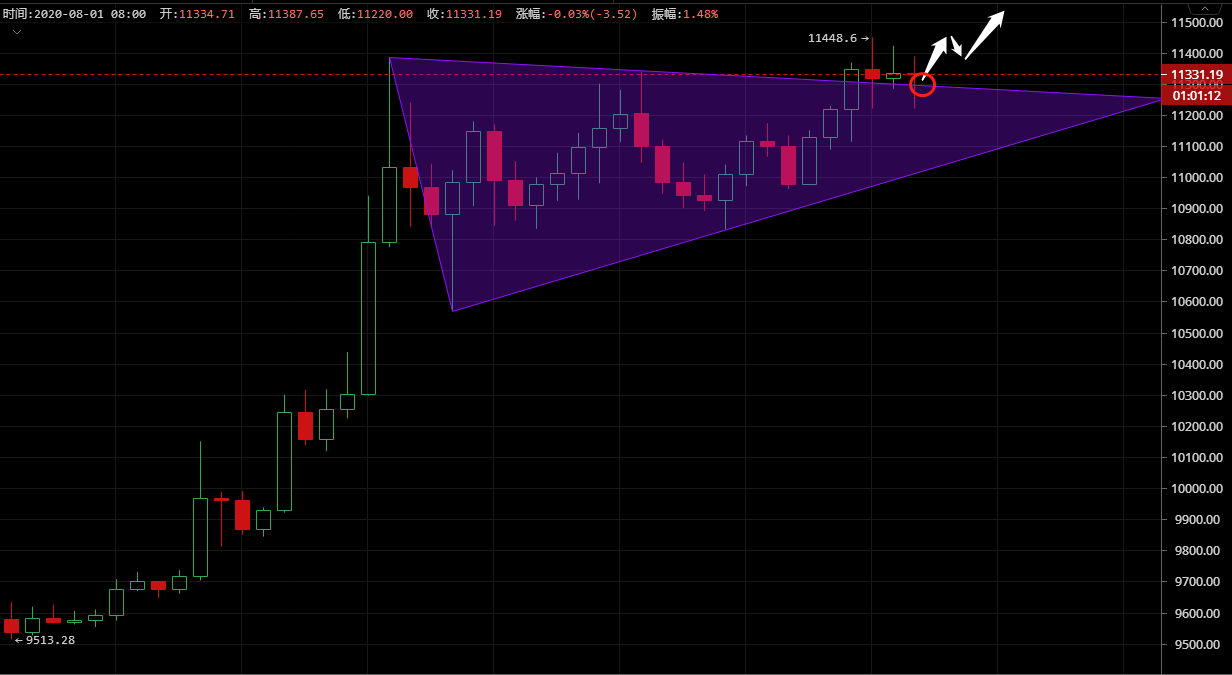This screenshot has width=1232, height=675.
Task: Click the 时间 2020-08-01 08:00 timestamp
Action: point(74,14)
